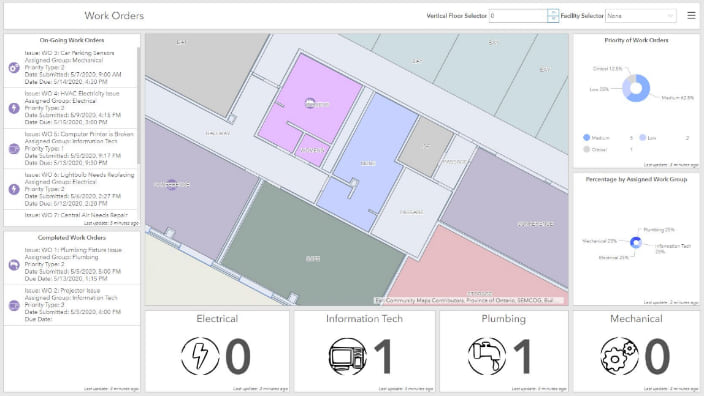Select WO 2 Projector Issue completed item

71,305
